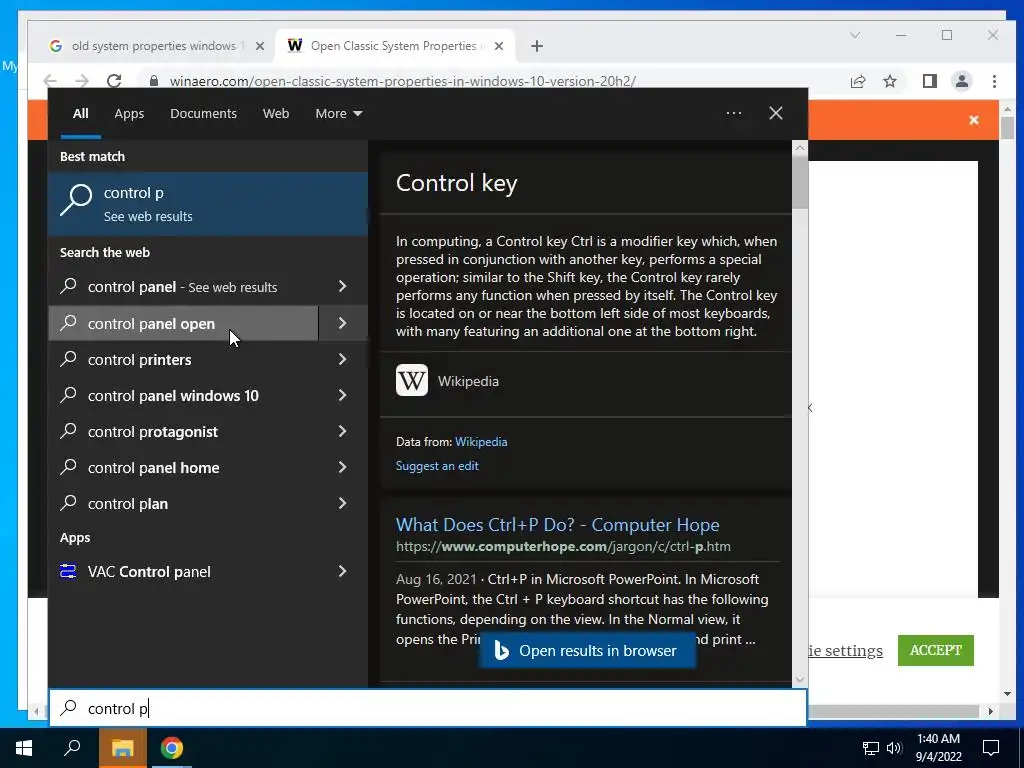The image size is (1024, 768).
Task: Choose 'control panel open' suggestion
Action: click(184, 323)
